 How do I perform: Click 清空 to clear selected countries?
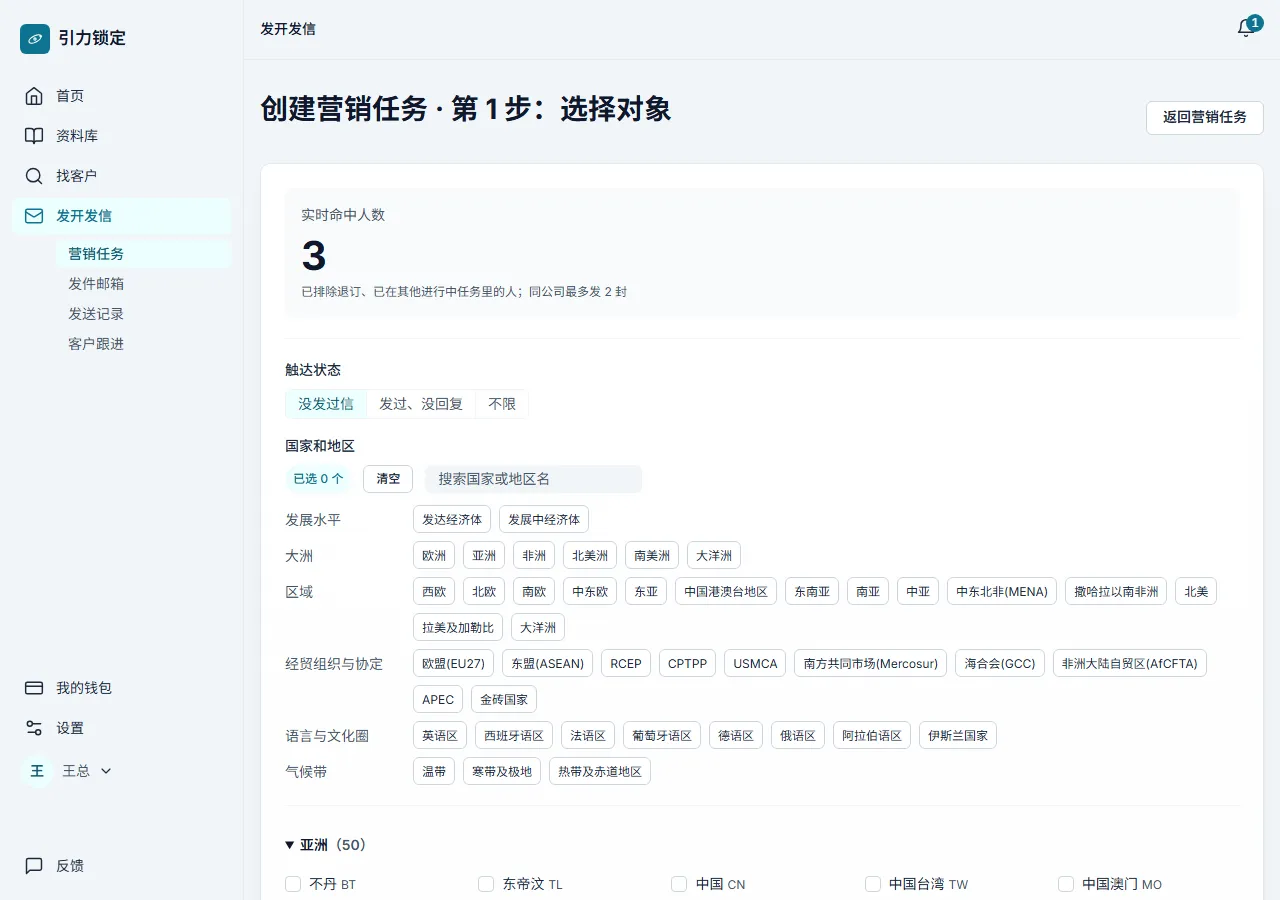pyautogui.click(x=388, y=479)
